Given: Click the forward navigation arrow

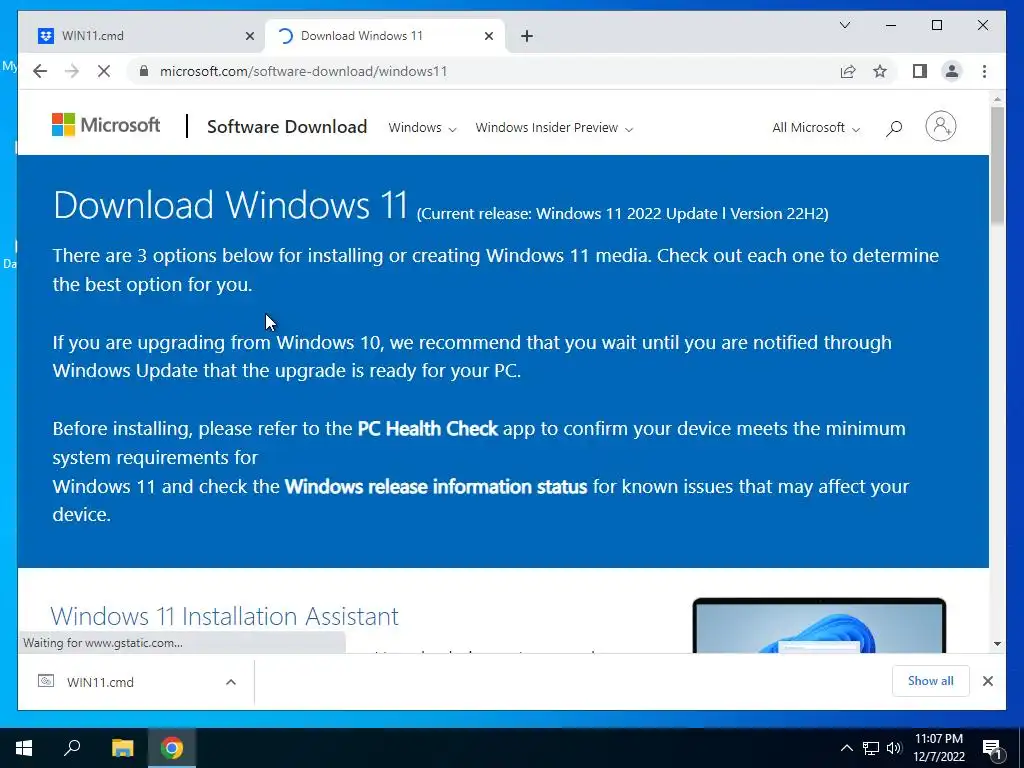Looking at the screenshot, I should 72,71.
